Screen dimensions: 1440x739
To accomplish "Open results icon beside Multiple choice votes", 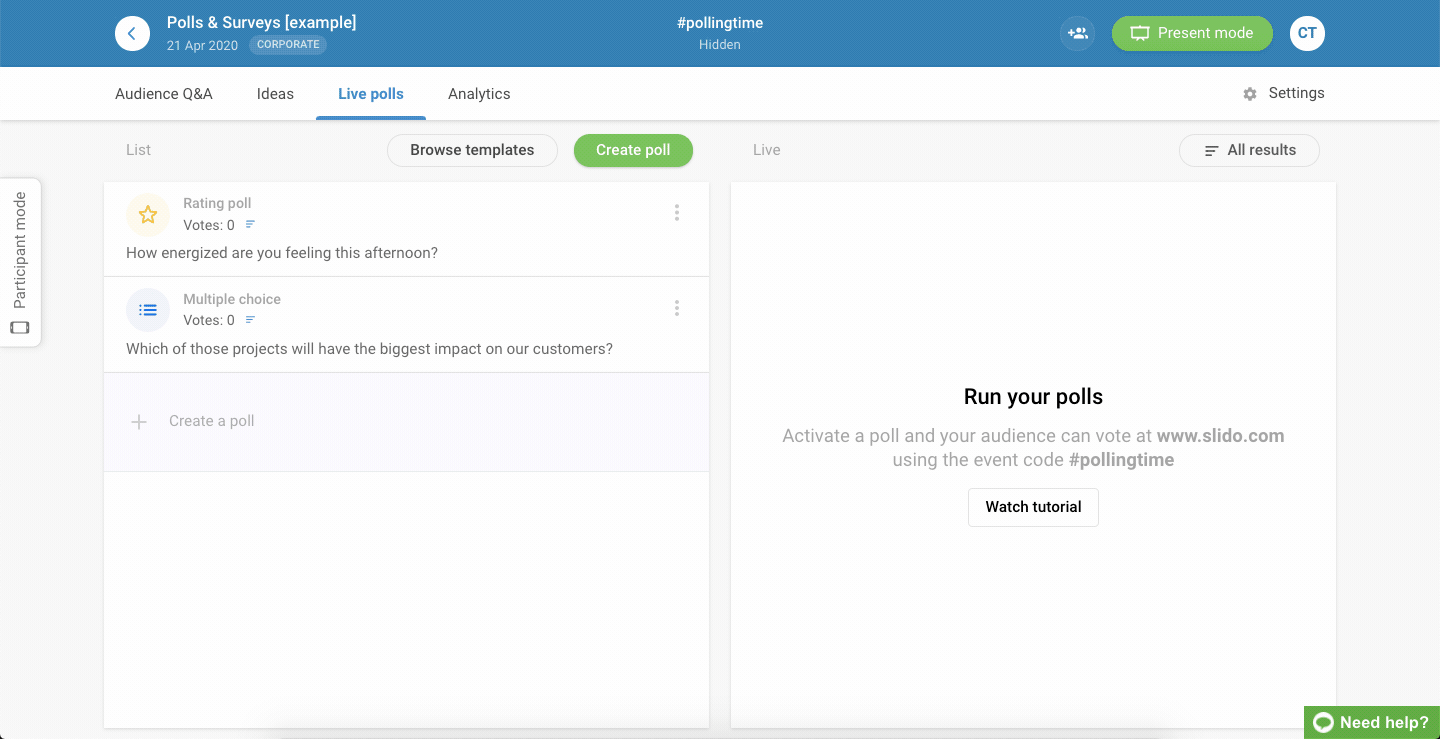I will coord(251,320).
